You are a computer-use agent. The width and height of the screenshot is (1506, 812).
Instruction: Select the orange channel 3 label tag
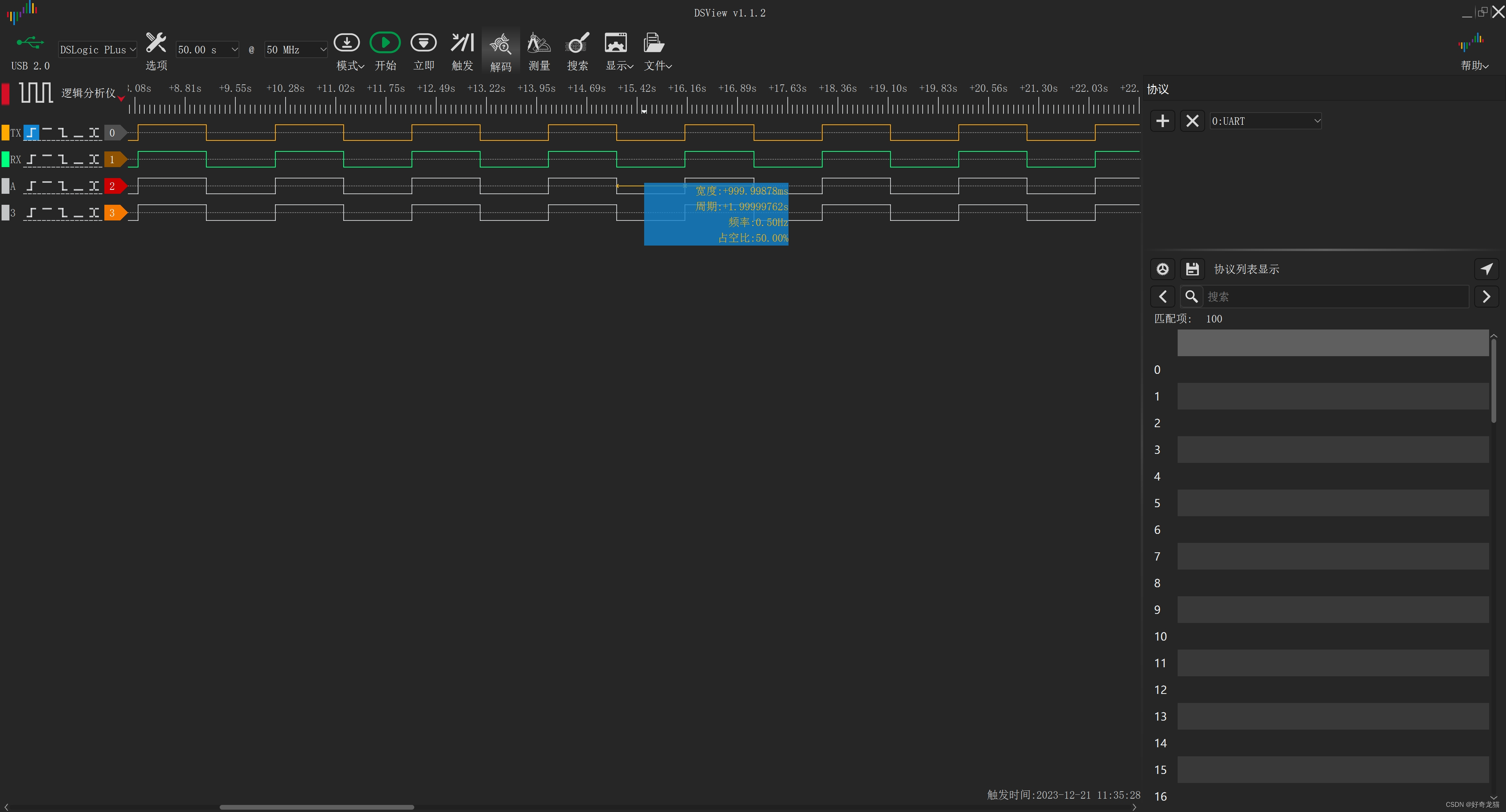tap(115, 213)
